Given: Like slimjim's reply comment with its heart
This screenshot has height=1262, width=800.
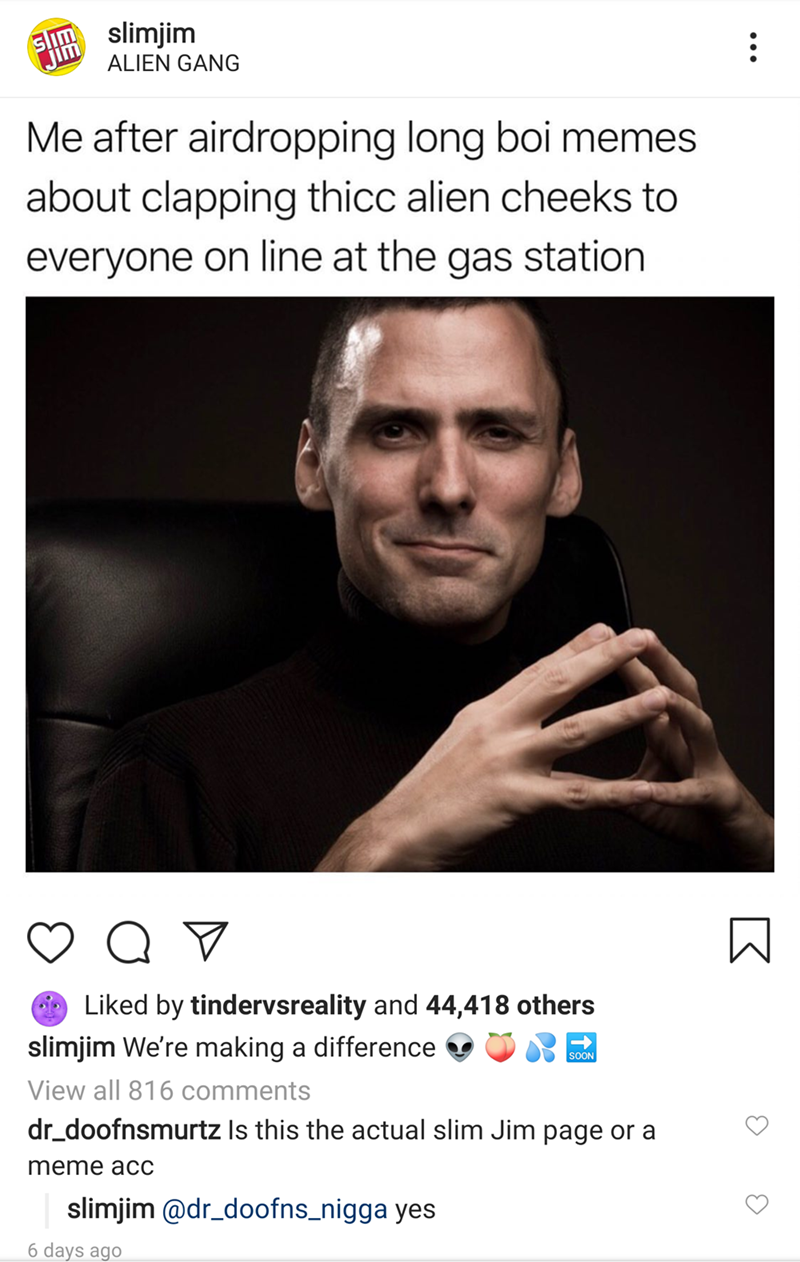Looking at the screenshot, I should pos(757,1204).
